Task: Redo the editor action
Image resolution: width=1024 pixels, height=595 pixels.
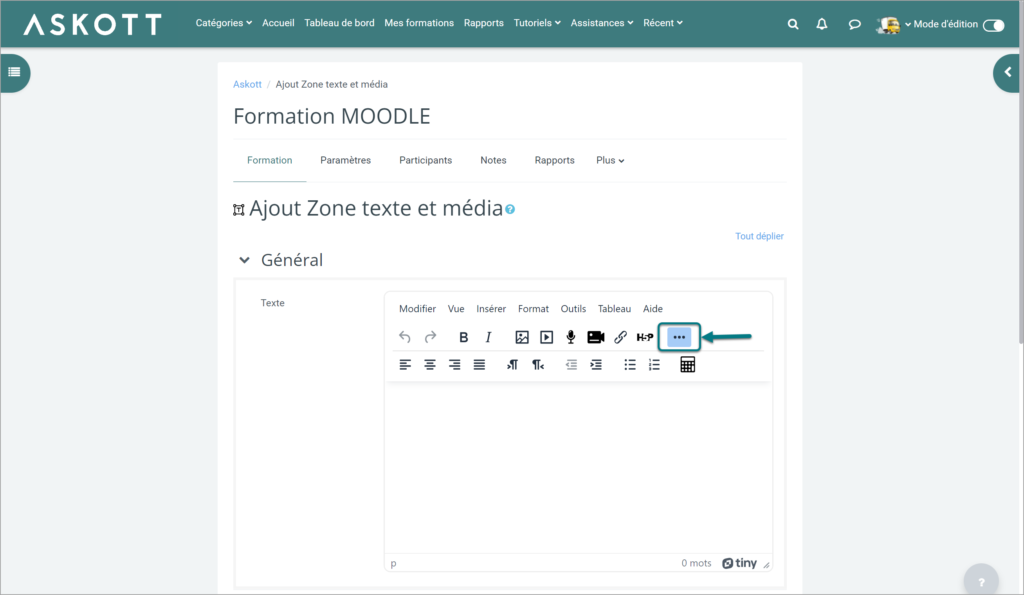Action: pyautogui.click(x=430, y=337)
